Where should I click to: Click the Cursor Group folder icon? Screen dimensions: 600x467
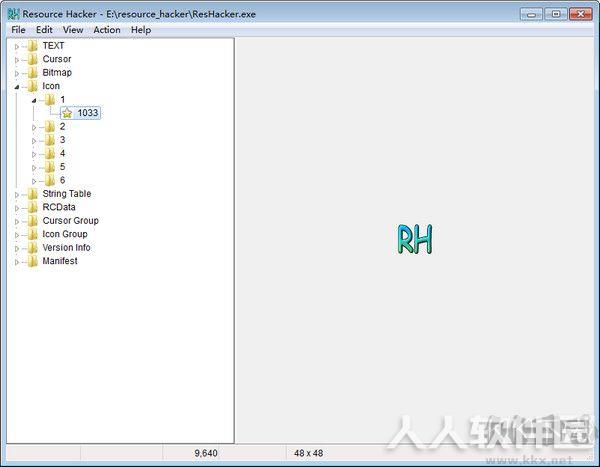tap(33, 221)
